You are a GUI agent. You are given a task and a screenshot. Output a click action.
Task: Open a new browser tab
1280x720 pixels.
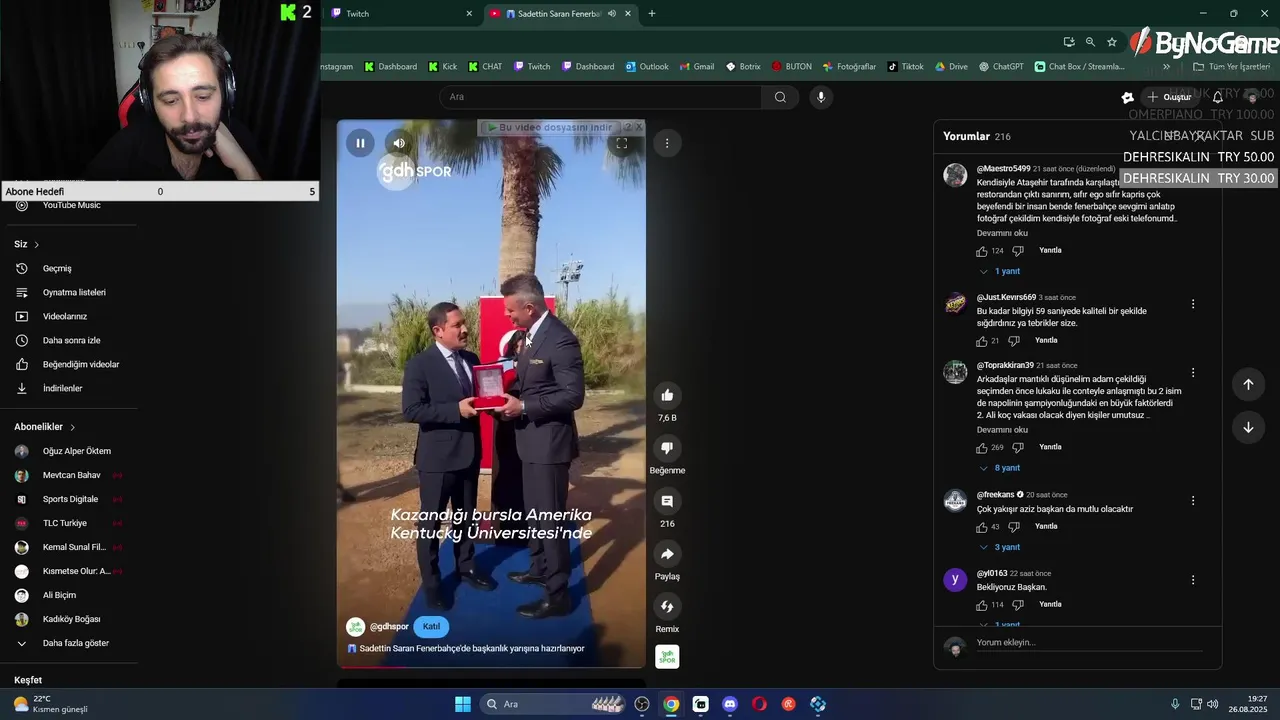[652, 14]
